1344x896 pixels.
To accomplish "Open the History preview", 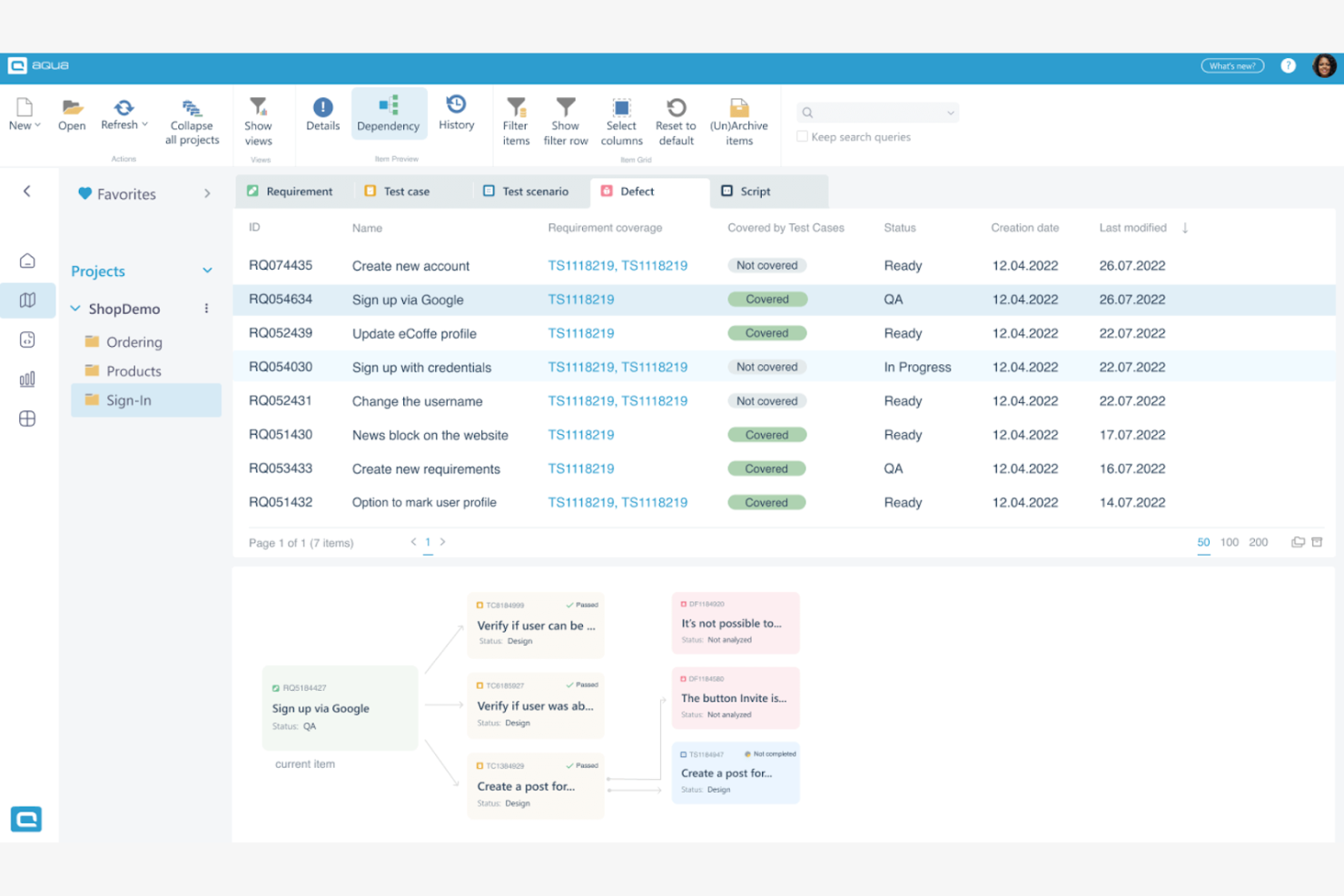I will pos(456,113).
